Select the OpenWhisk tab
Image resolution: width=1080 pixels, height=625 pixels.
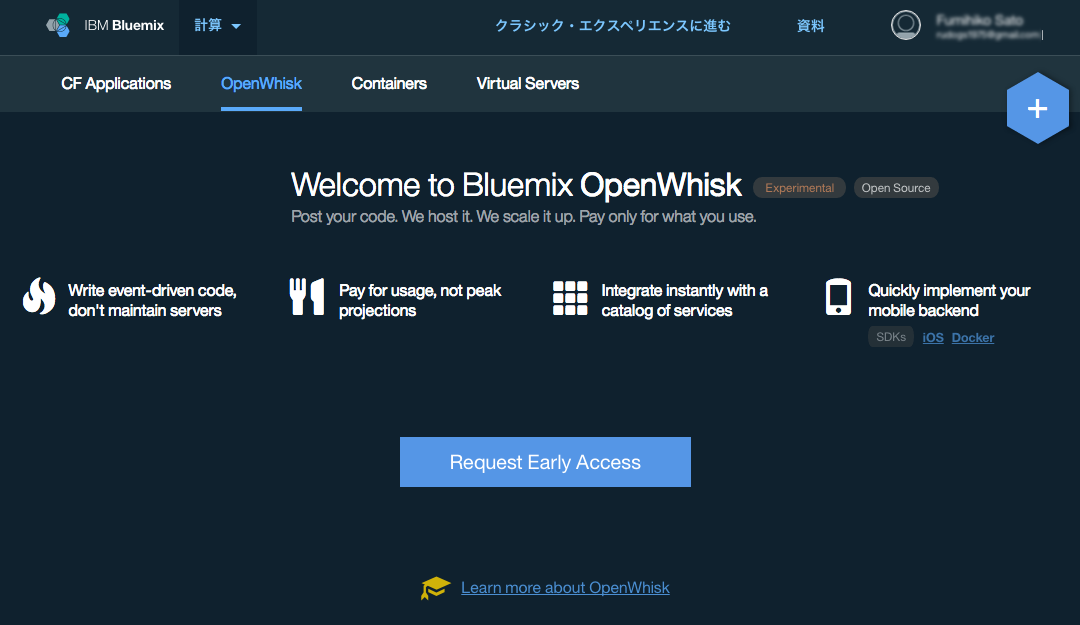coord(261,83)
